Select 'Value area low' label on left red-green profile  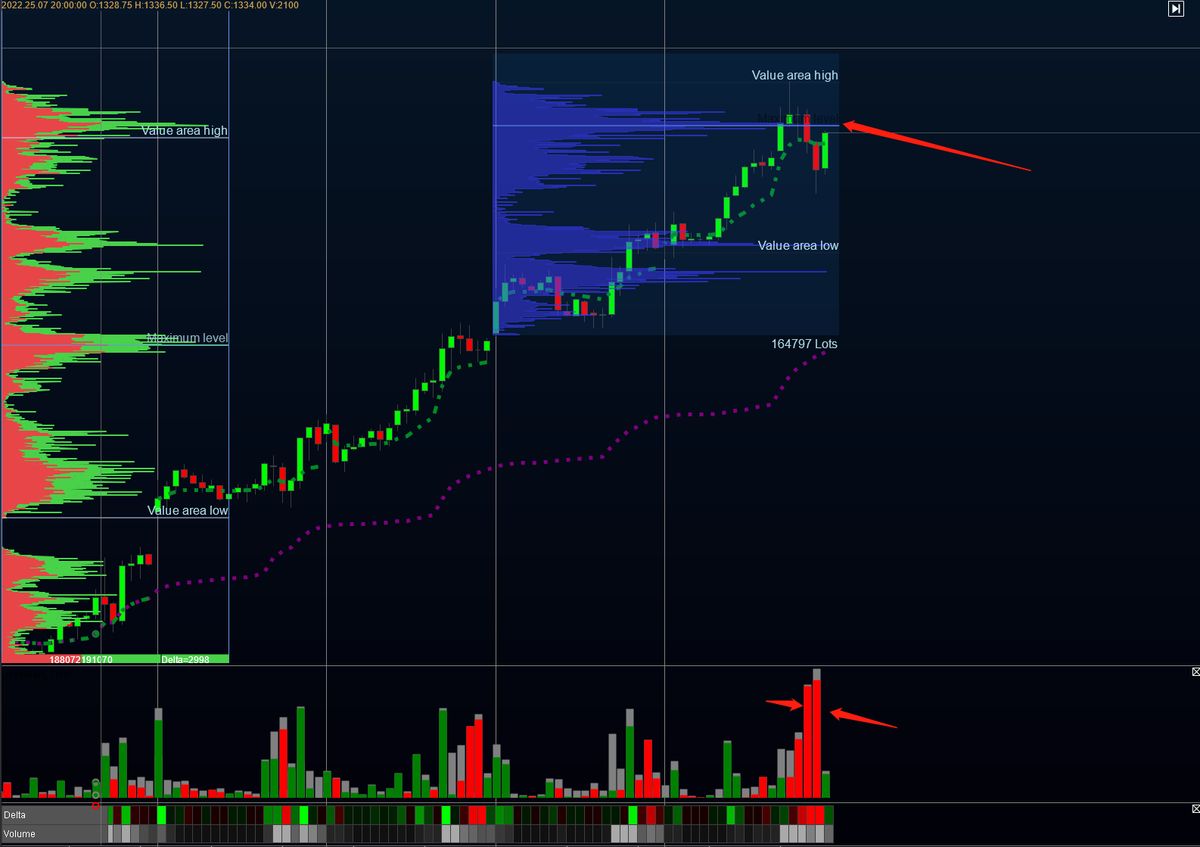pyautogui.click(x=187, y=510)
